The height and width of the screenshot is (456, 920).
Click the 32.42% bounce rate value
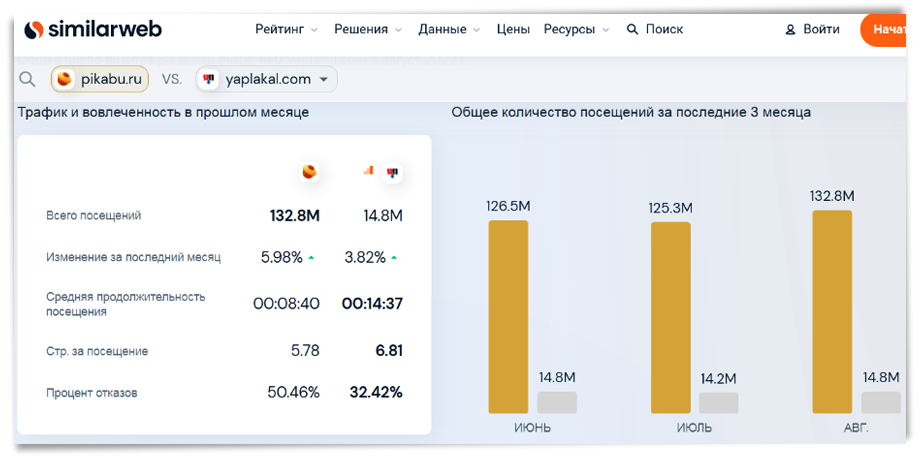(376, 393)
